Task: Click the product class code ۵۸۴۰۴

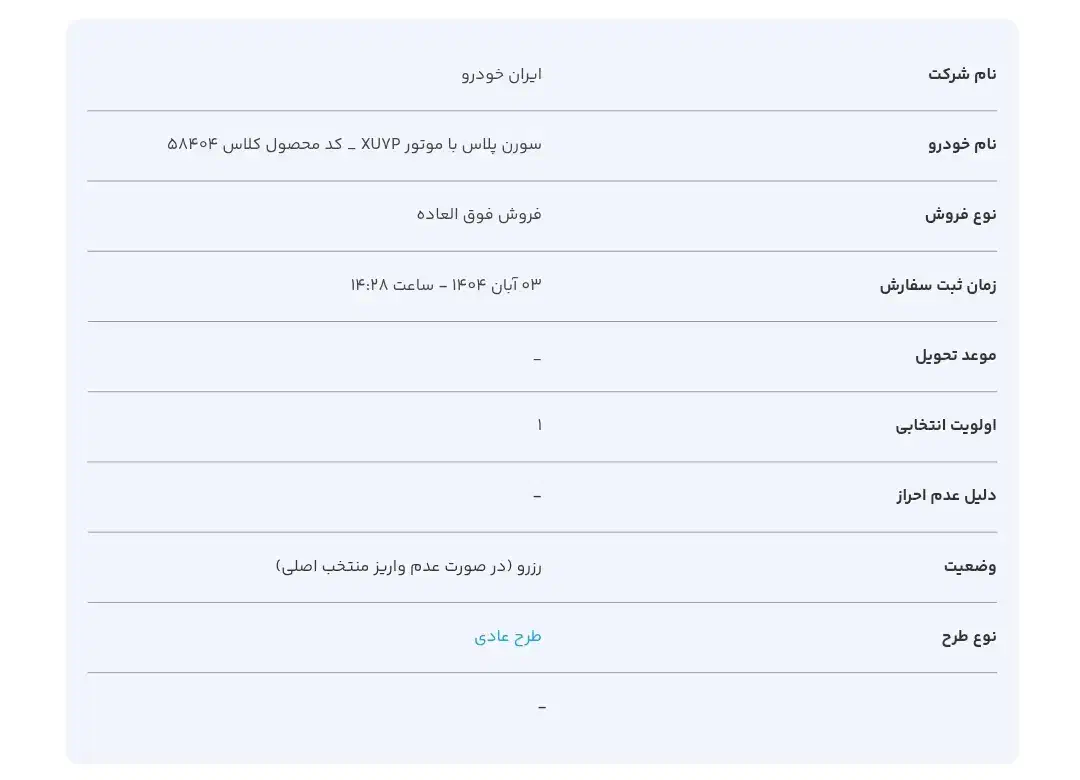Action: [x=192, y=144]
